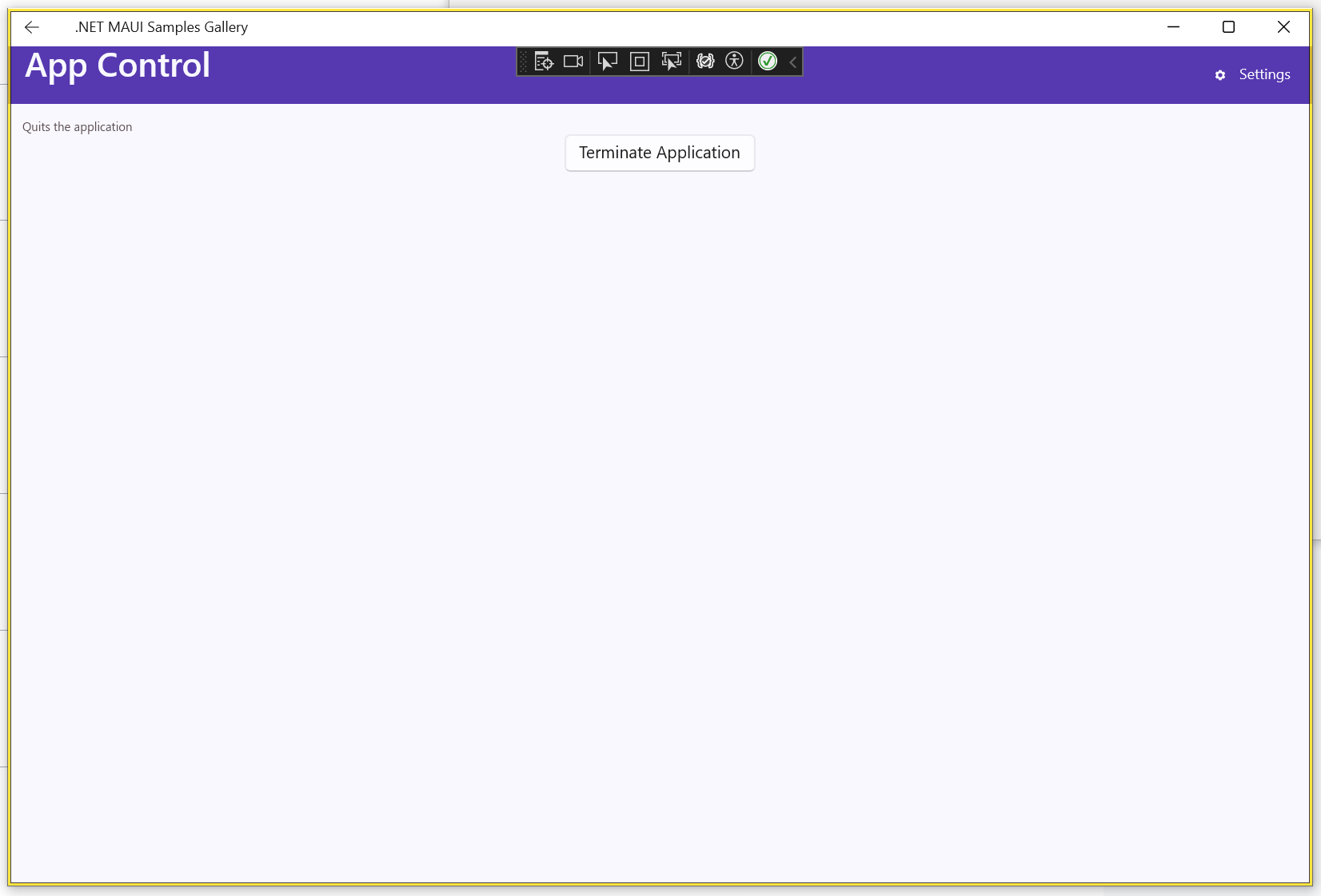Image resolution: width=1321 pixels, height=896 pixels.
Task: Activate the Select Element pointer tool
Action: [608, 62]
